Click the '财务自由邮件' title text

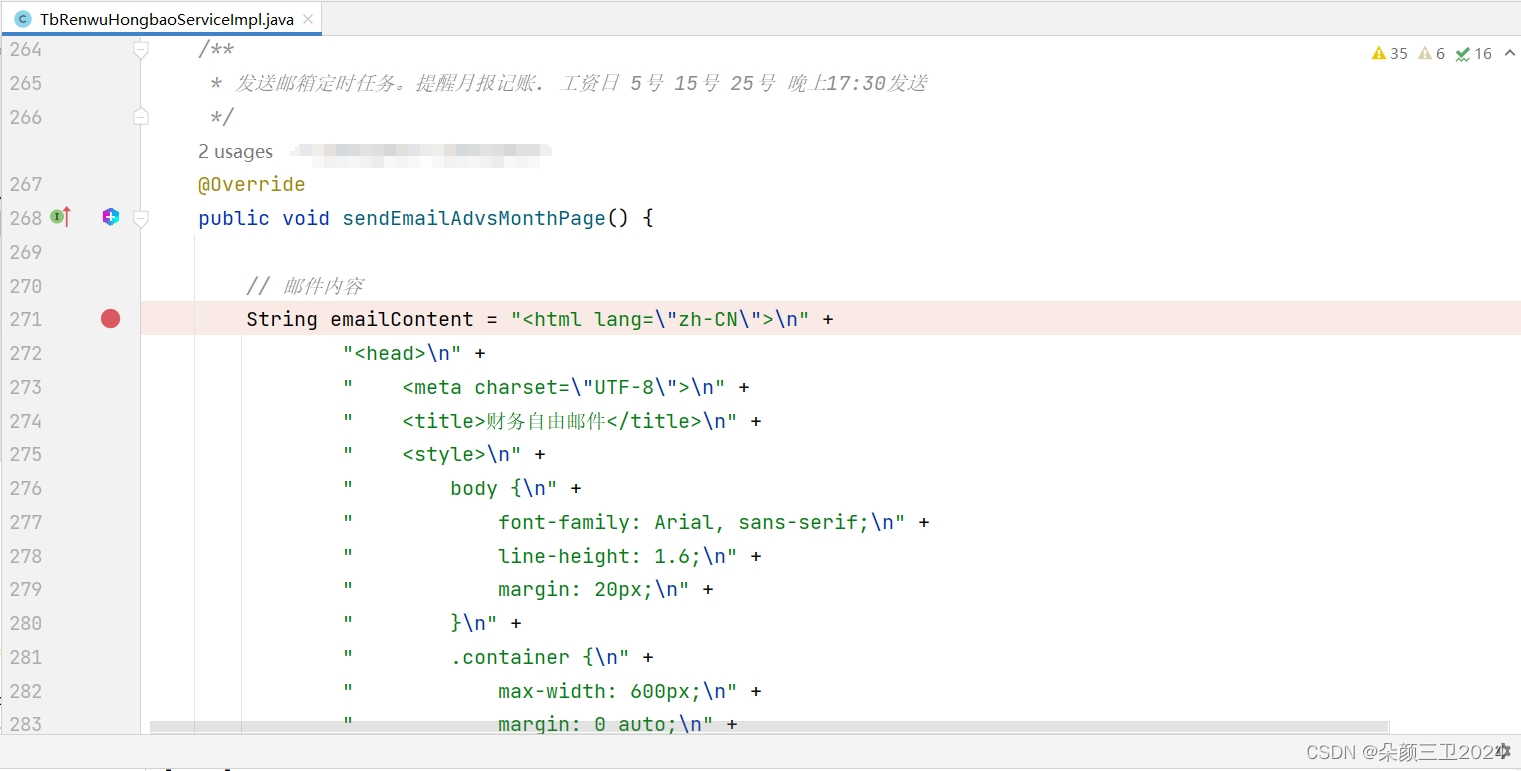coord(546,421)
